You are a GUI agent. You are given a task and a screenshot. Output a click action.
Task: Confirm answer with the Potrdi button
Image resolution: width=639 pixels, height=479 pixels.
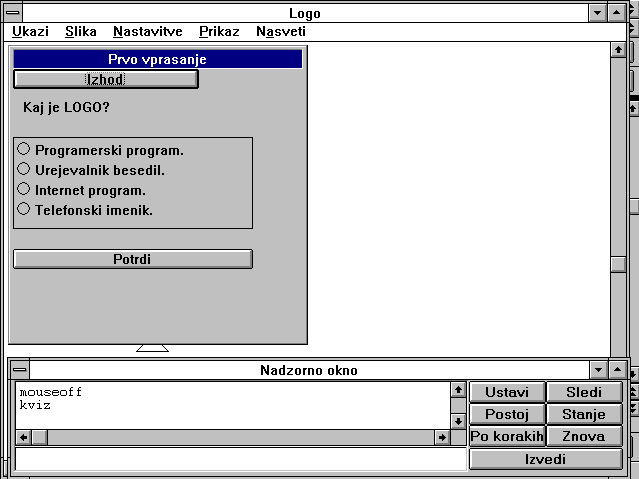(x=133, y=259)
